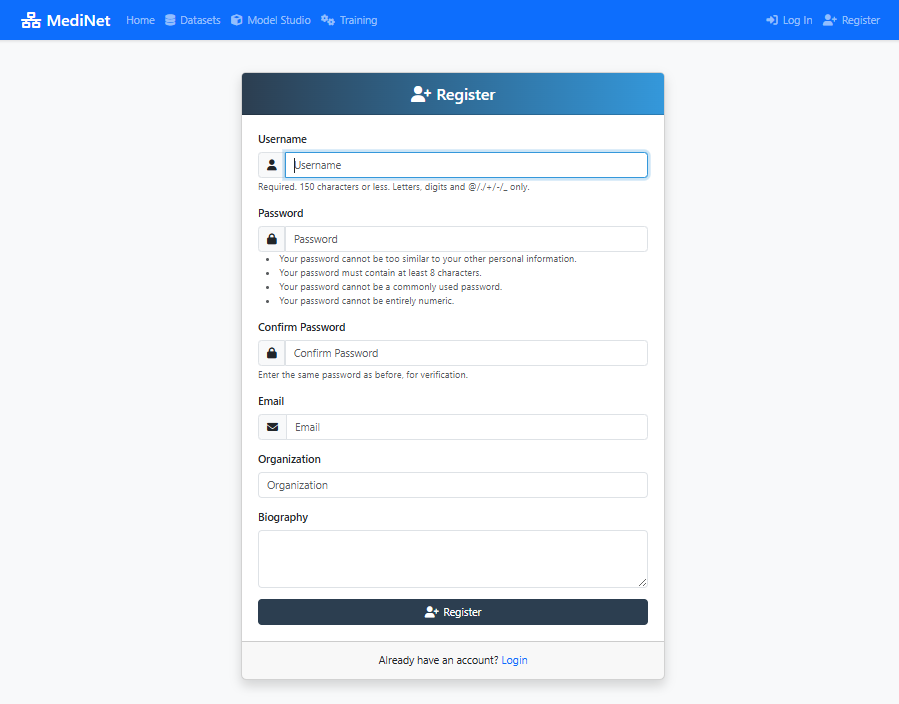Screen dimensions: 899x704
Task: Click the person icon beside Username field
Action: (x=272, y=165)
